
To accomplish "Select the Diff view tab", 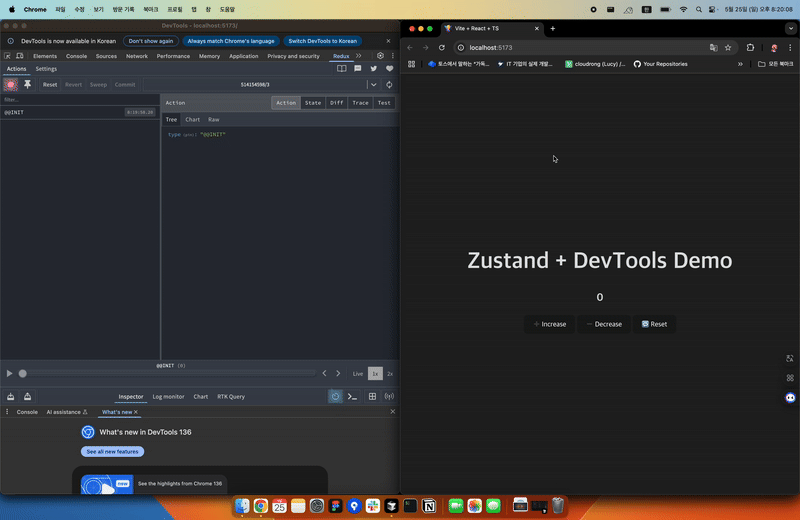I will [x=336, y=103].
